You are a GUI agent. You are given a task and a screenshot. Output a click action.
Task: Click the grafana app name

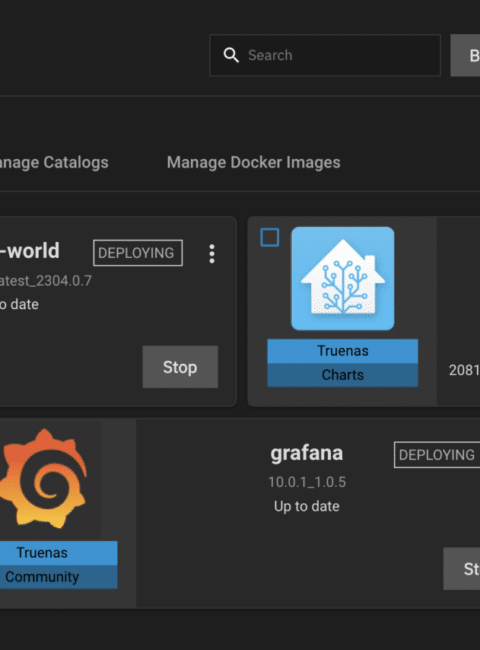tap(307, 453)
